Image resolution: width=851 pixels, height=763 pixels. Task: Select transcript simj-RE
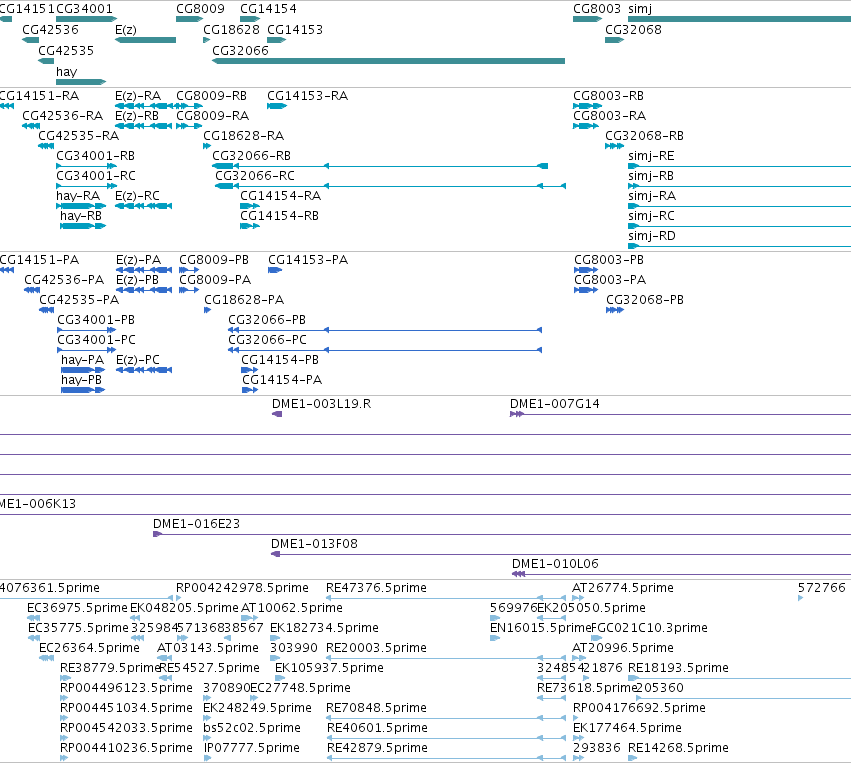651,156
